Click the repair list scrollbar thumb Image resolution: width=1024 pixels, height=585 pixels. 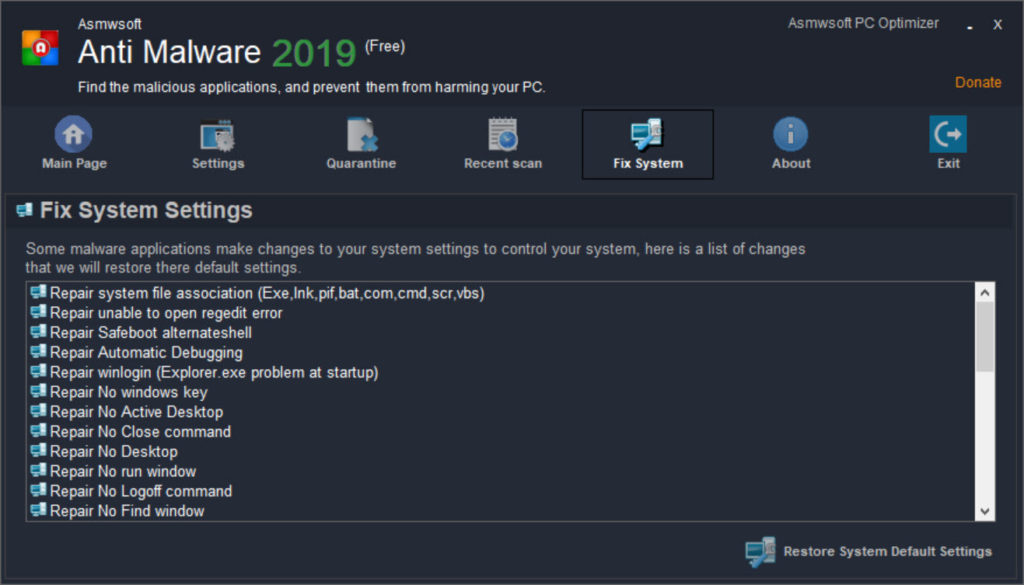[x=985, y=337]
